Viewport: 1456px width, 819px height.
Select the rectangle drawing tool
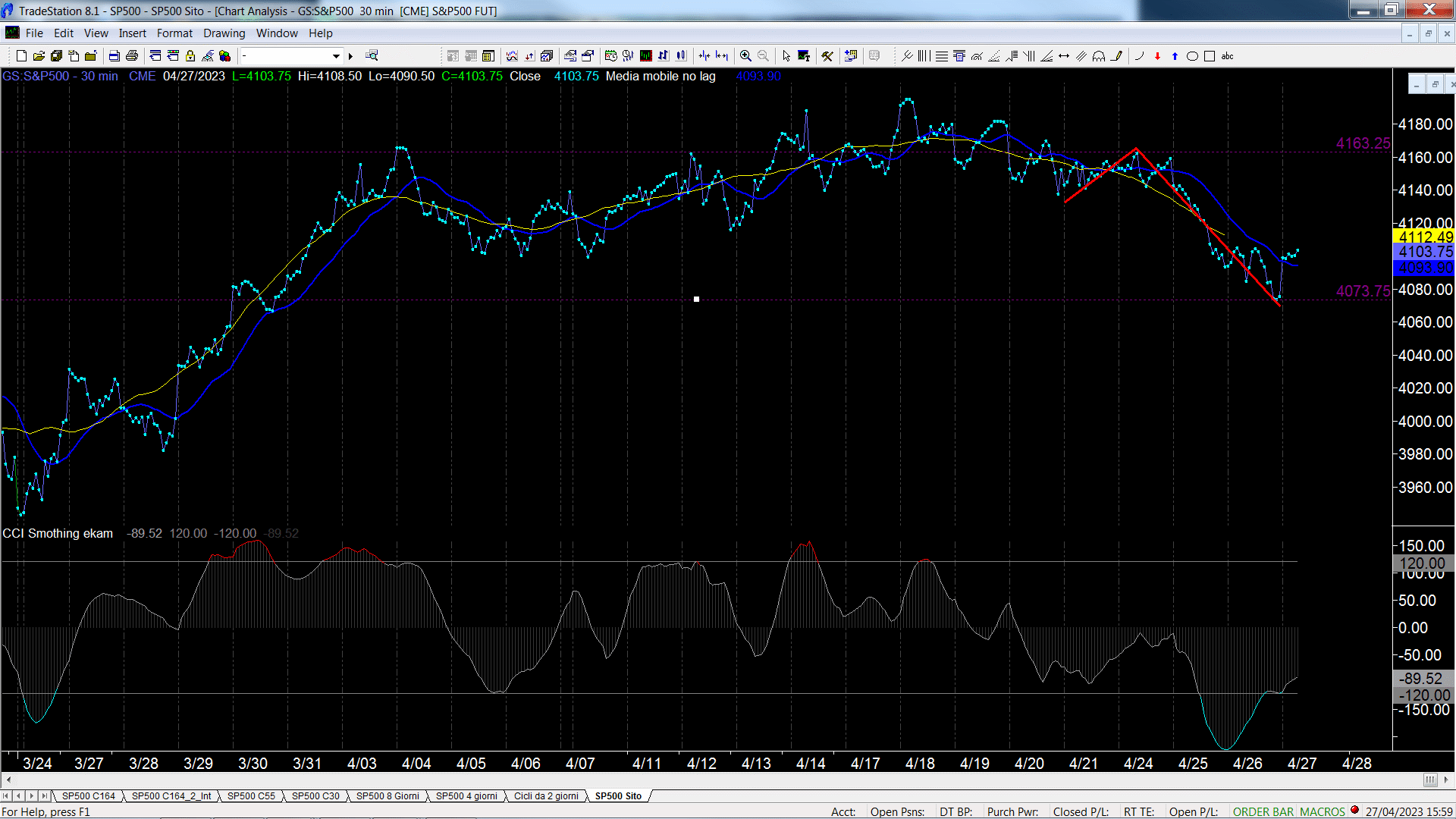click(1210, 56)
